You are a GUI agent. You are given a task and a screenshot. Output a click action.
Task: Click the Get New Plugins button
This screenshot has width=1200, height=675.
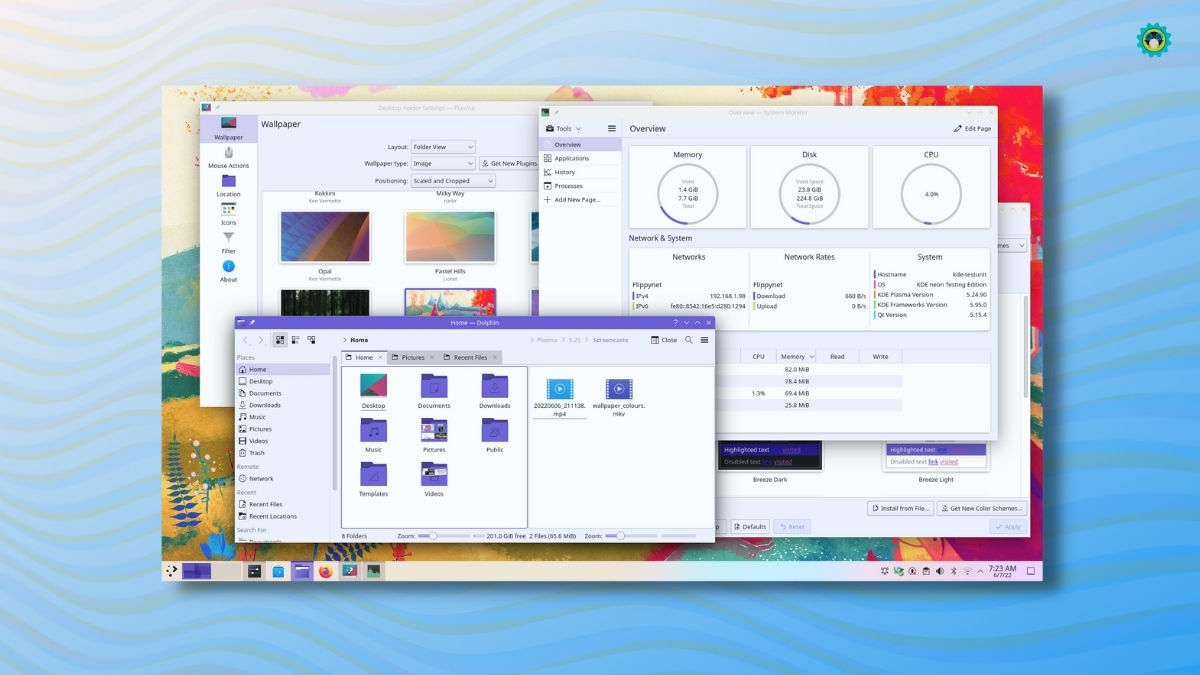[511, 162]
